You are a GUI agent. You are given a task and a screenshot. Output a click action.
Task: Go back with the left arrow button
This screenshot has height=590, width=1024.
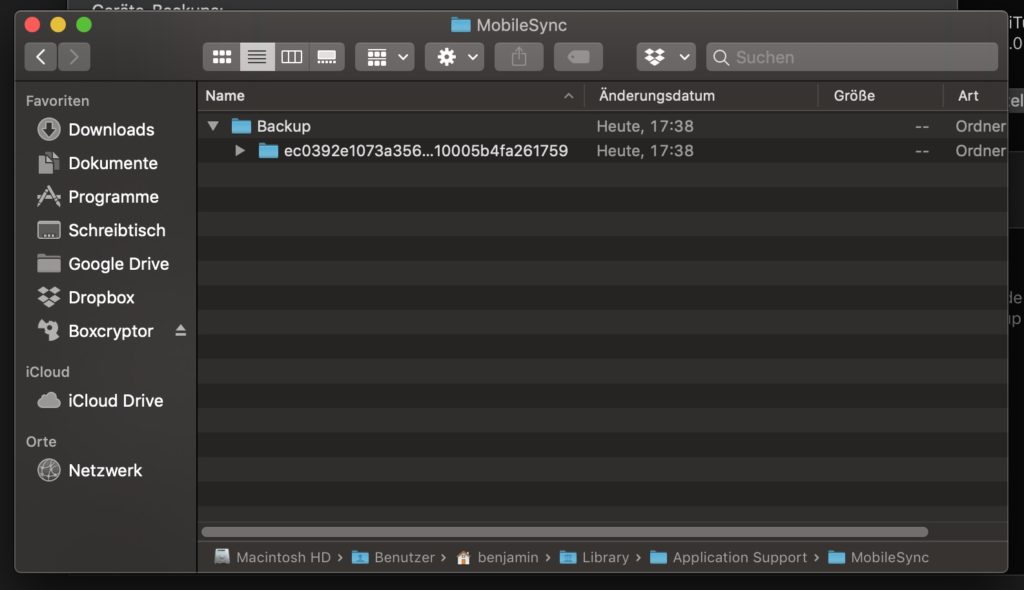pos(40,57)
